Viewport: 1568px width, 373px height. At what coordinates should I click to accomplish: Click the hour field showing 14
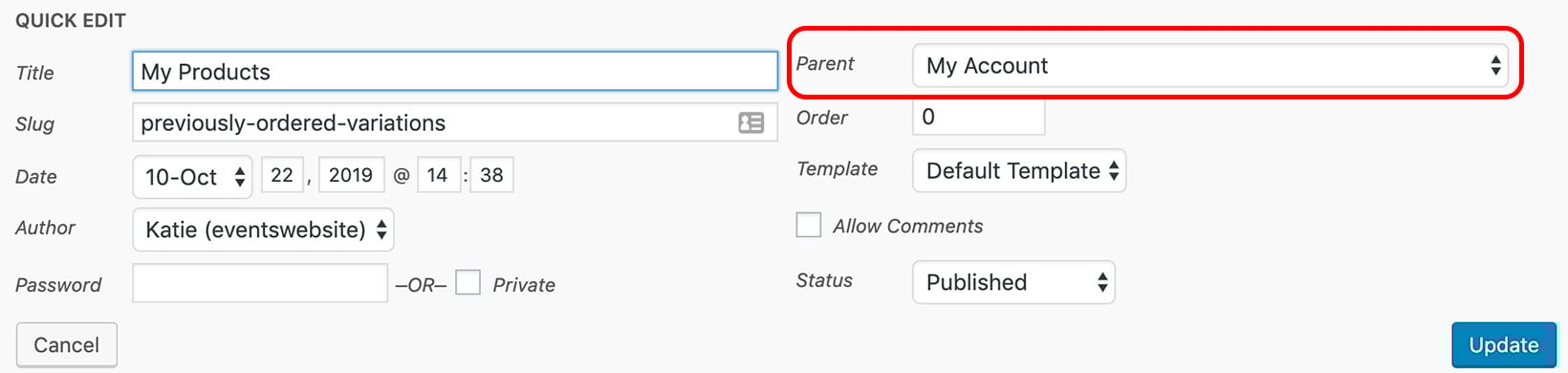[x=438, y=176]
